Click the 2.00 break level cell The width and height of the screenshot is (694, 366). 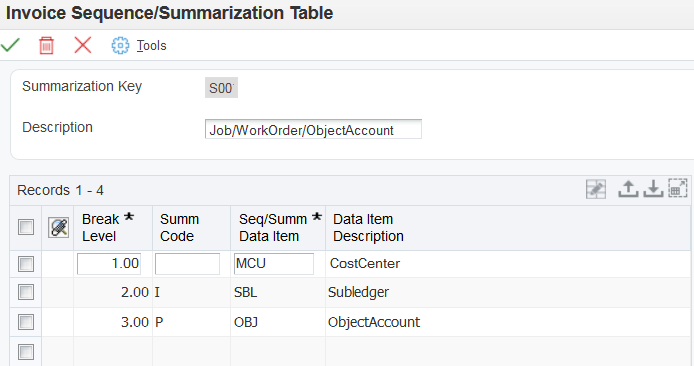(113, 292)
